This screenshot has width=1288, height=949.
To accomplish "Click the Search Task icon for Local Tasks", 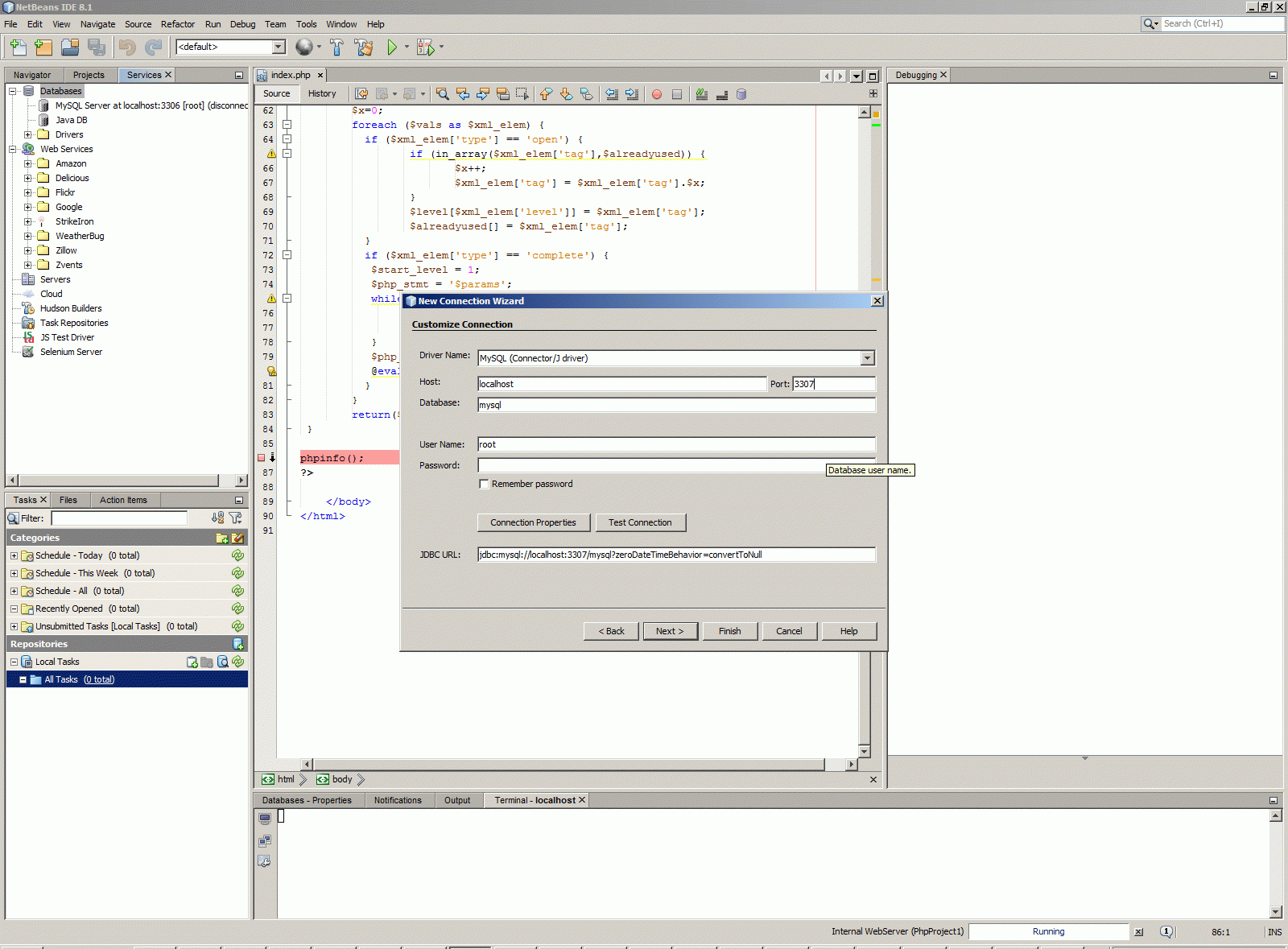I will (x=223, y=662).
